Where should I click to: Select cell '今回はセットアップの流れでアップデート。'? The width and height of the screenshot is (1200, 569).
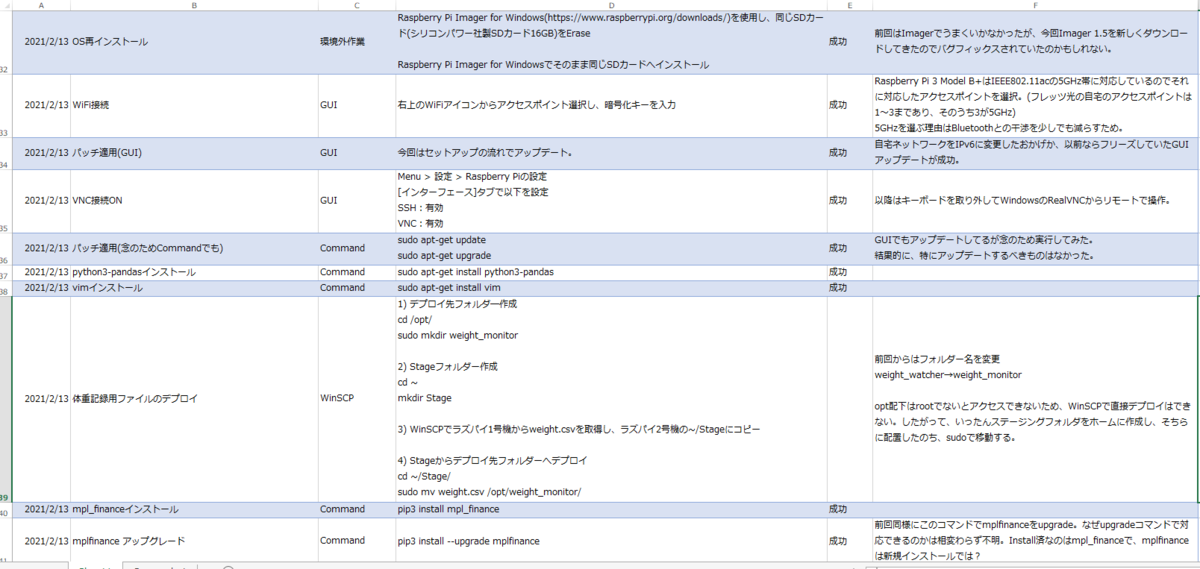pyautogui.click(x=611, y=154)
